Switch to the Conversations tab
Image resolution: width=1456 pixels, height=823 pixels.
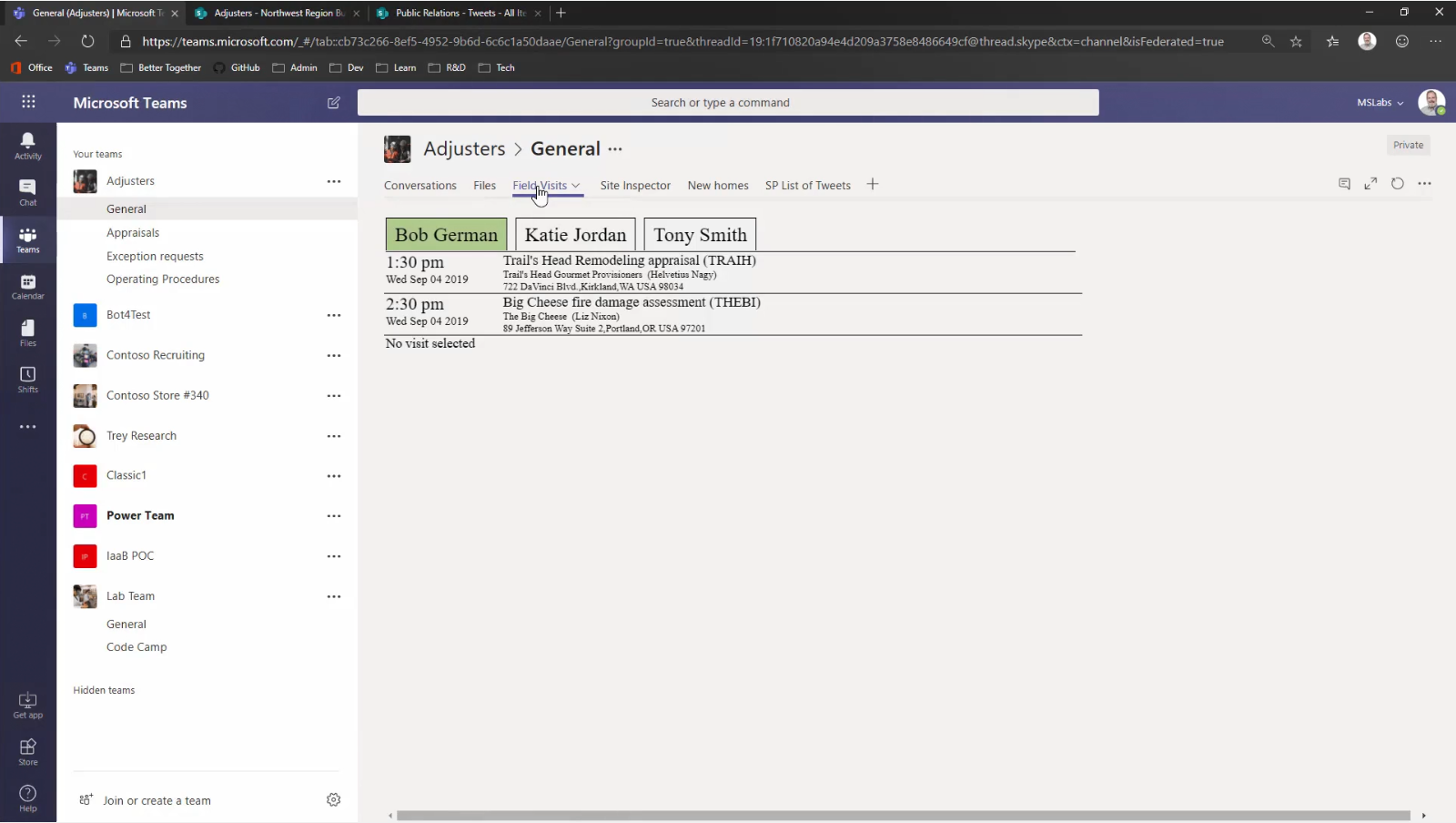[x=420, y=186]
